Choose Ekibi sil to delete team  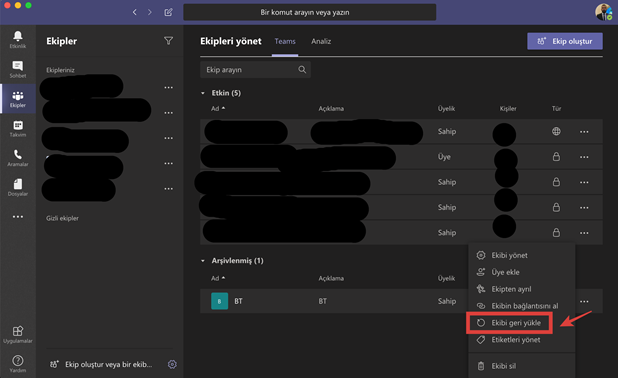[503, 366]
